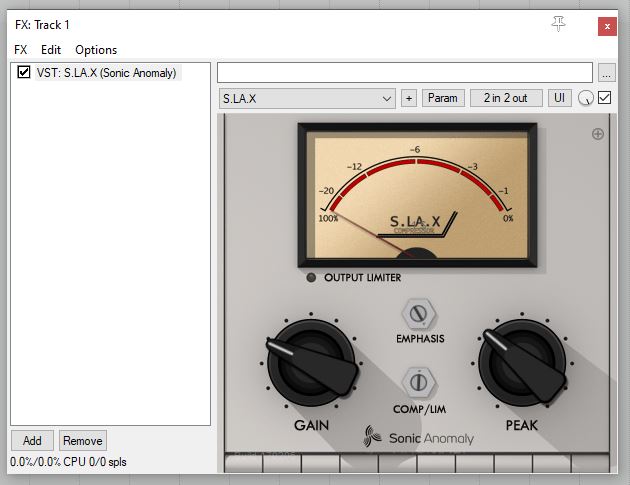The width and height of the screenshot is (630, 485).
Task: Click the plus preset button
Action: 409,98
